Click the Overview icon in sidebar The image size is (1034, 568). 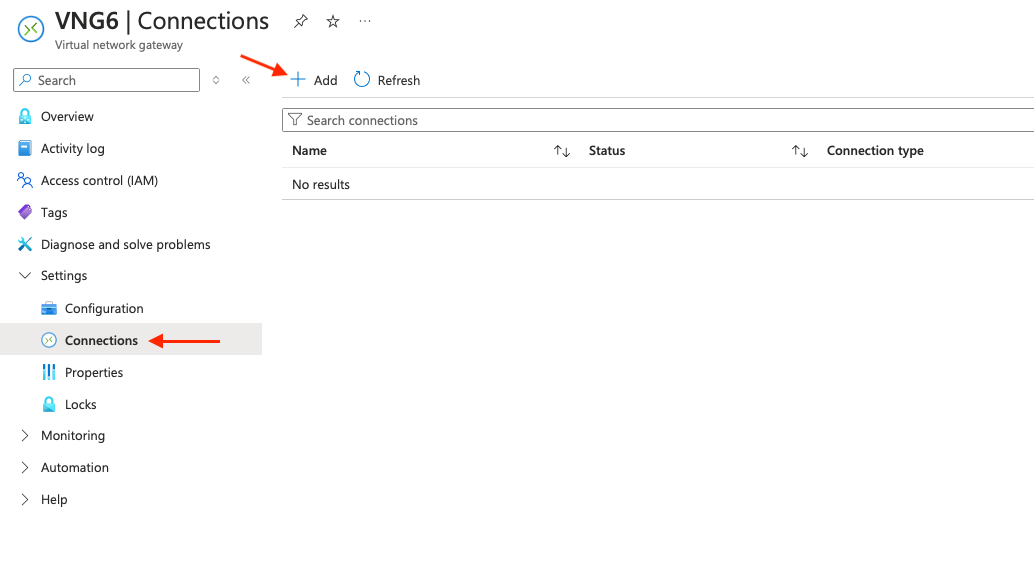pyautogui.click(x=25, y=116)
